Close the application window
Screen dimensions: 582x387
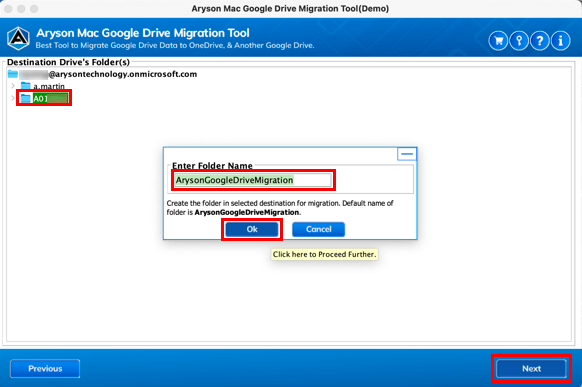(8, 9)
